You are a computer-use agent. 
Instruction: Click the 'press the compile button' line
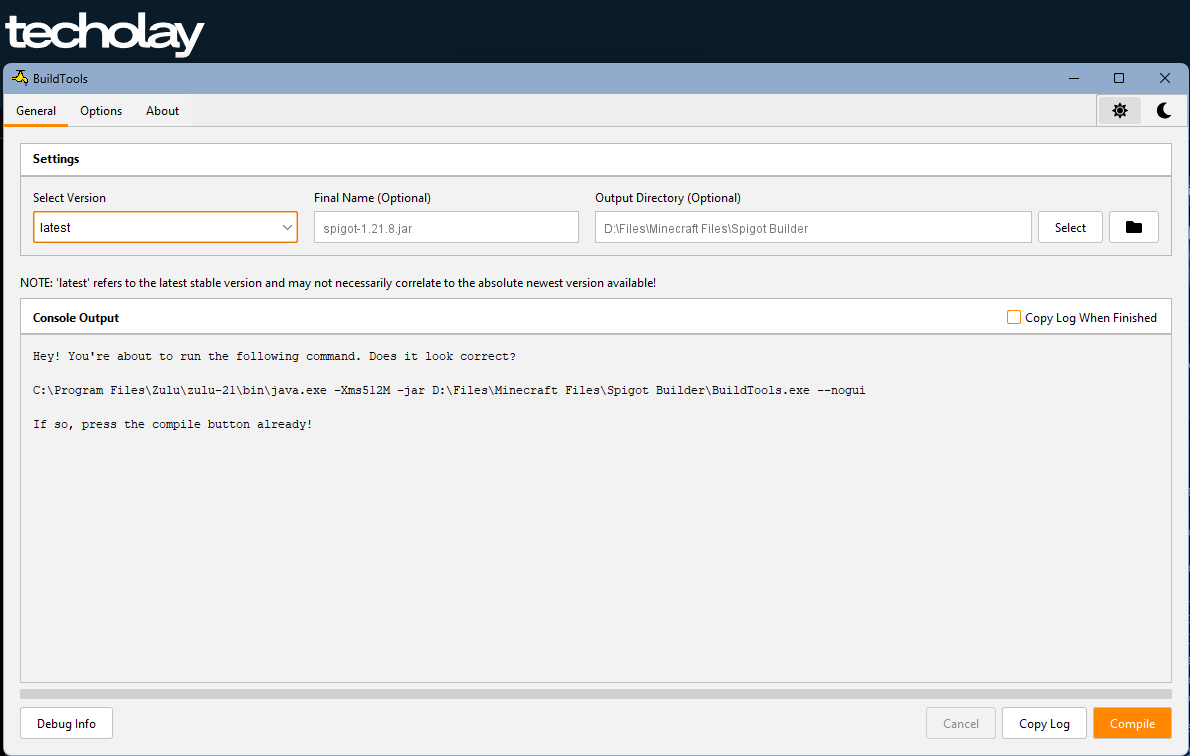(x=172, y=424)
